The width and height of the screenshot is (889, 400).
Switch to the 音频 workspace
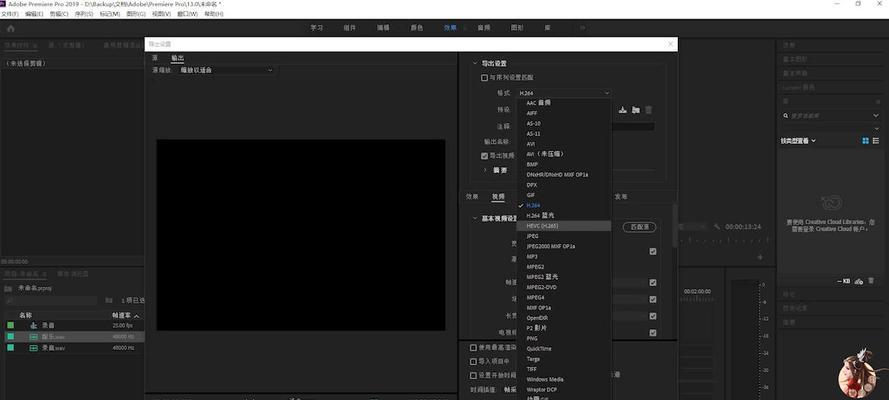pos(484,28)
